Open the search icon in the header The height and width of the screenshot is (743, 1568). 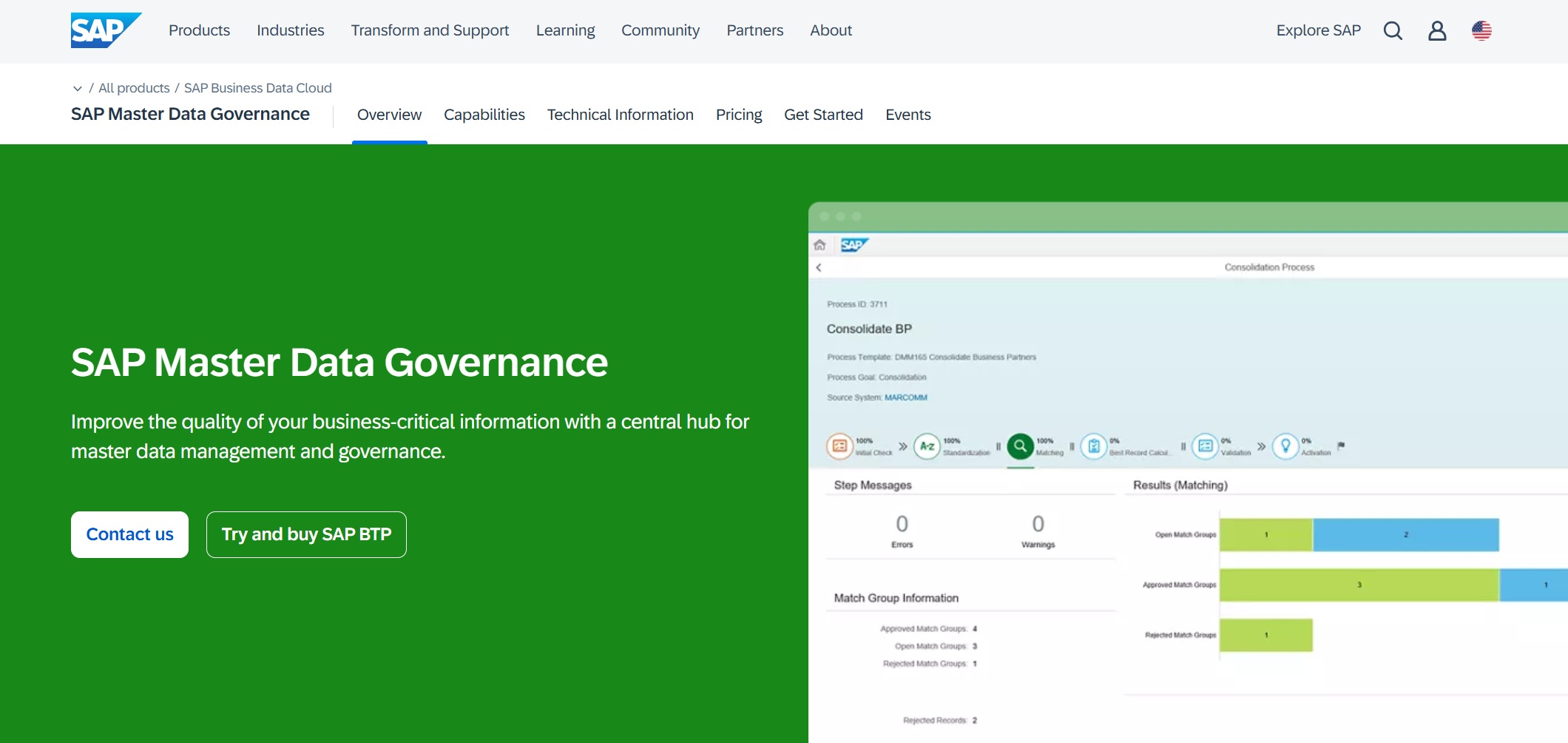point(1393,31)
